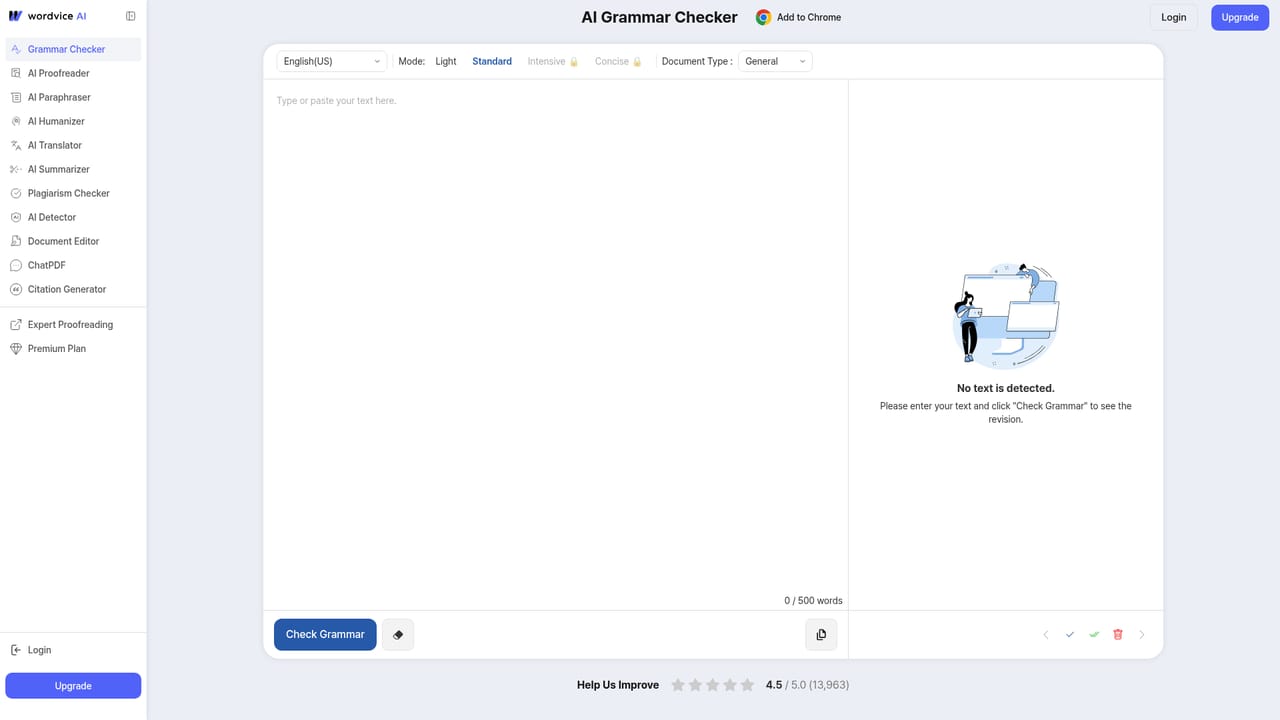Screen dimensions: 1280x720
Task: Open Premium Plan from the sidebar
Action: (x=73, y=349)
